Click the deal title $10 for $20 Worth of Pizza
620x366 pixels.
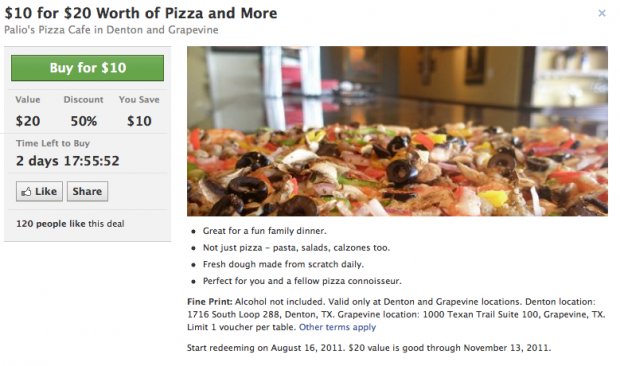[141, 13]
